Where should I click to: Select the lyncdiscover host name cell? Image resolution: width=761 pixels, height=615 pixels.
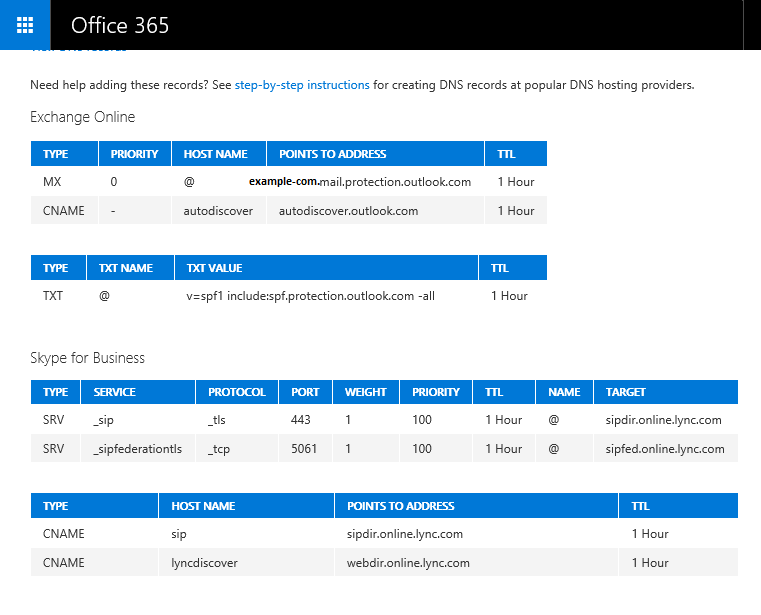205,563
